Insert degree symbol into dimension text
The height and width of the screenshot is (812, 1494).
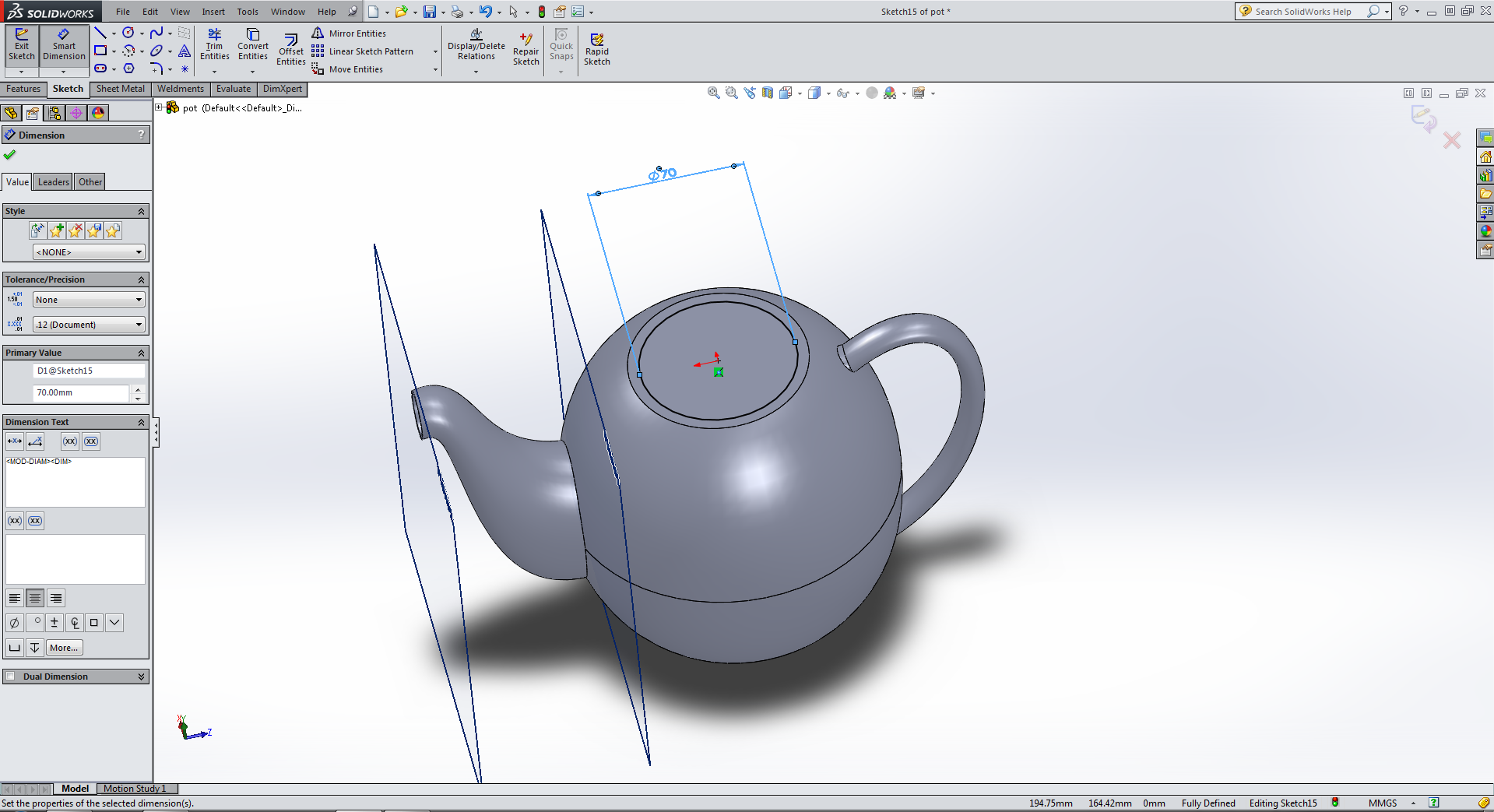tap(35, 623)
